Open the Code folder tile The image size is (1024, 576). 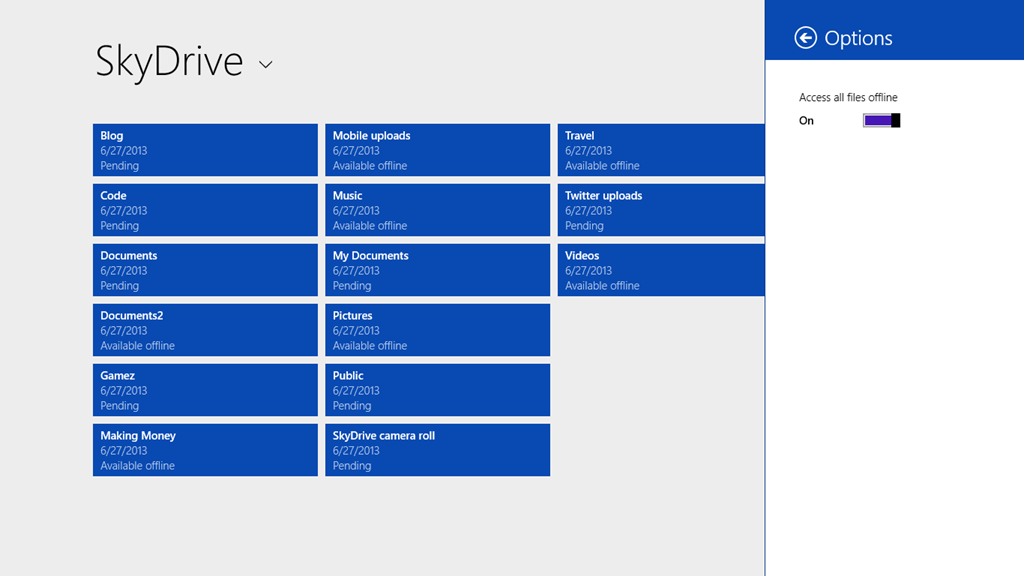pyautogui.click(x=205, y=210)
